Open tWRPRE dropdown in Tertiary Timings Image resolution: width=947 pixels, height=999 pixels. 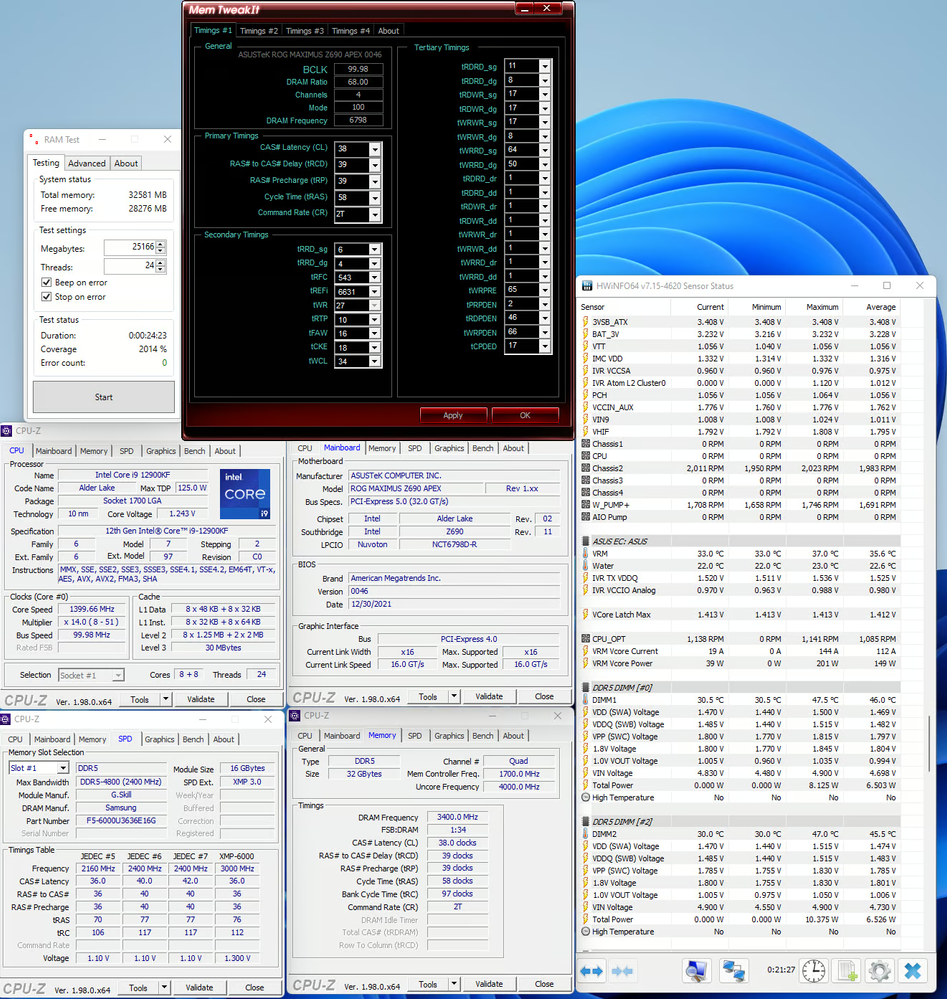click(544, 290)
